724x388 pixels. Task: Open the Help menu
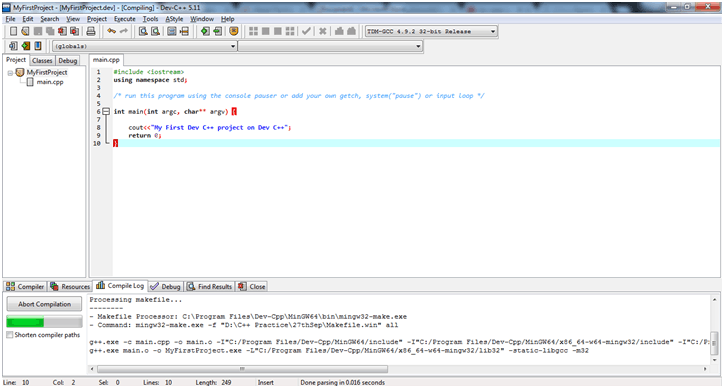click(227, 19)
